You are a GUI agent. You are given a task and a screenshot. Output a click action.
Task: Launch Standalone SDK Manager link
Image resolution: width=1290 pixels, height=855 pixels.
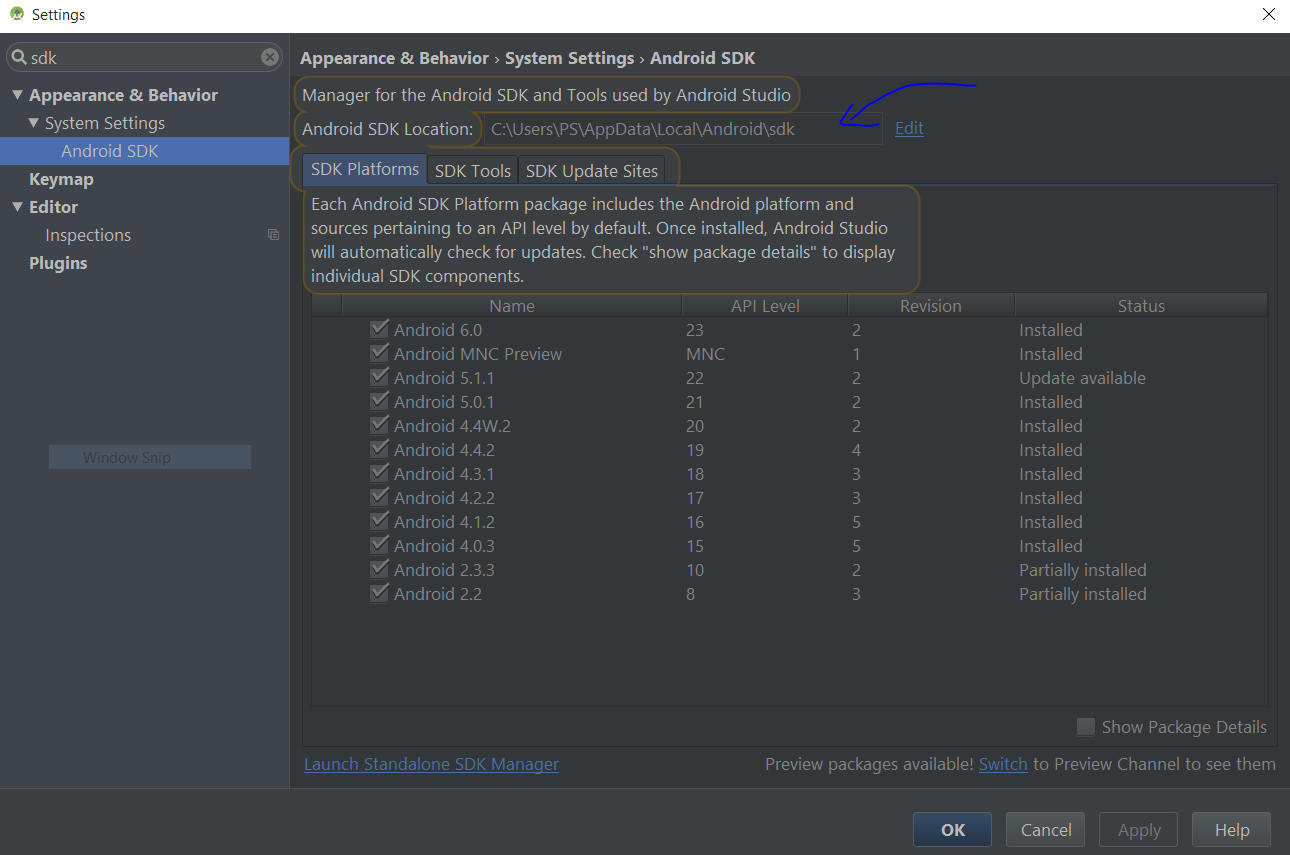coord(431,764)
